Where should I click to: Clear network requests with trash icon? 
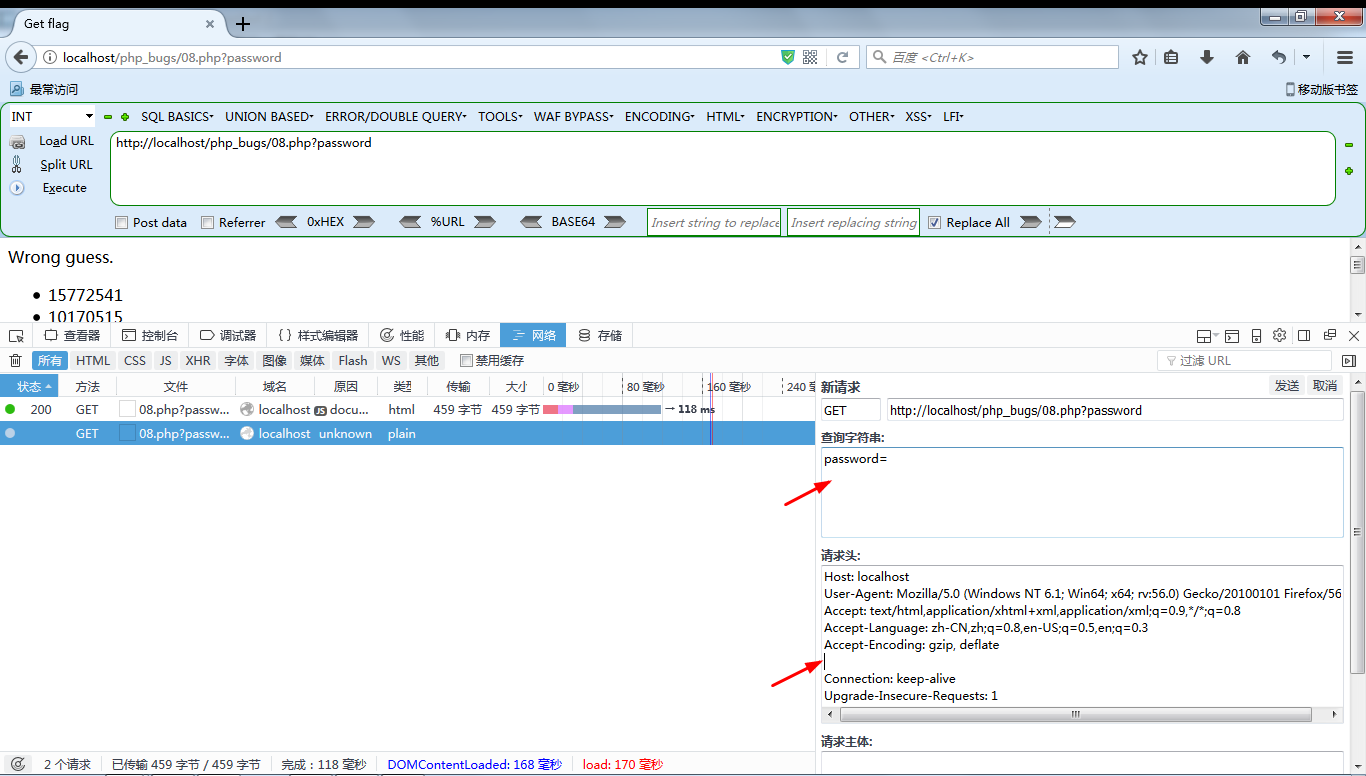[x=16, y=360]
